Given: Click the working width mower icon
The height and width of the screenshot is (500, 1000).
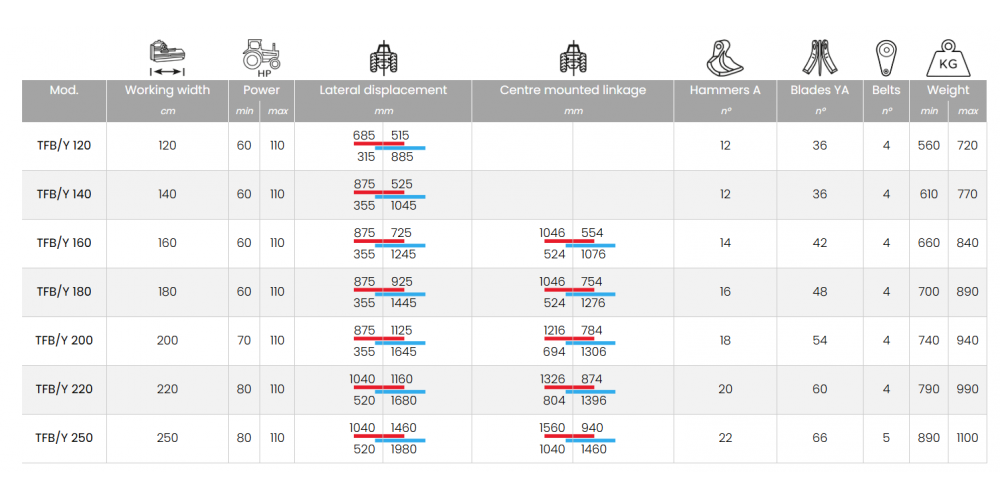Looking at the screenshot, I should point(167,57).
